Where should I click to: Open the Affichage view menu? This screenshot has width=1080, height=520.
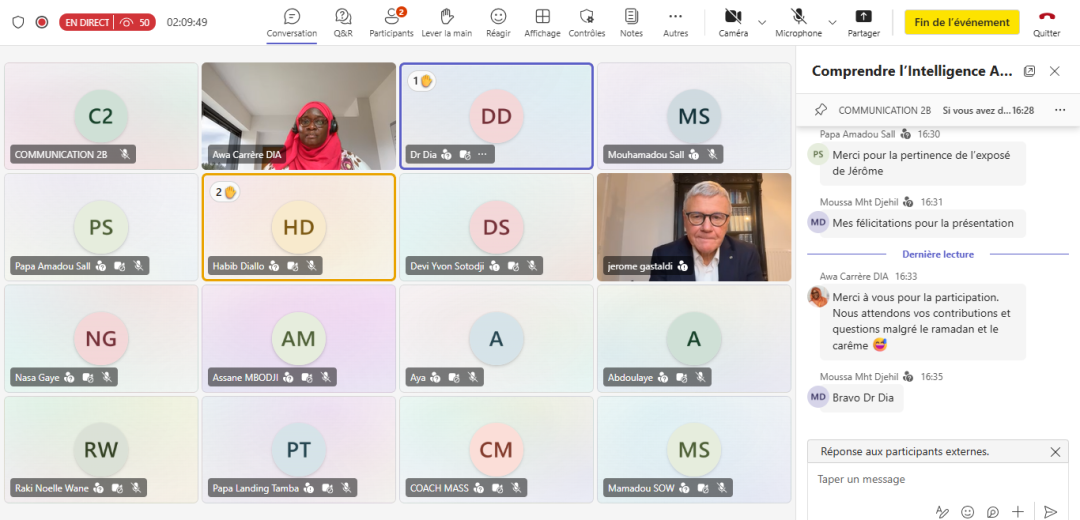coord(542,22)
